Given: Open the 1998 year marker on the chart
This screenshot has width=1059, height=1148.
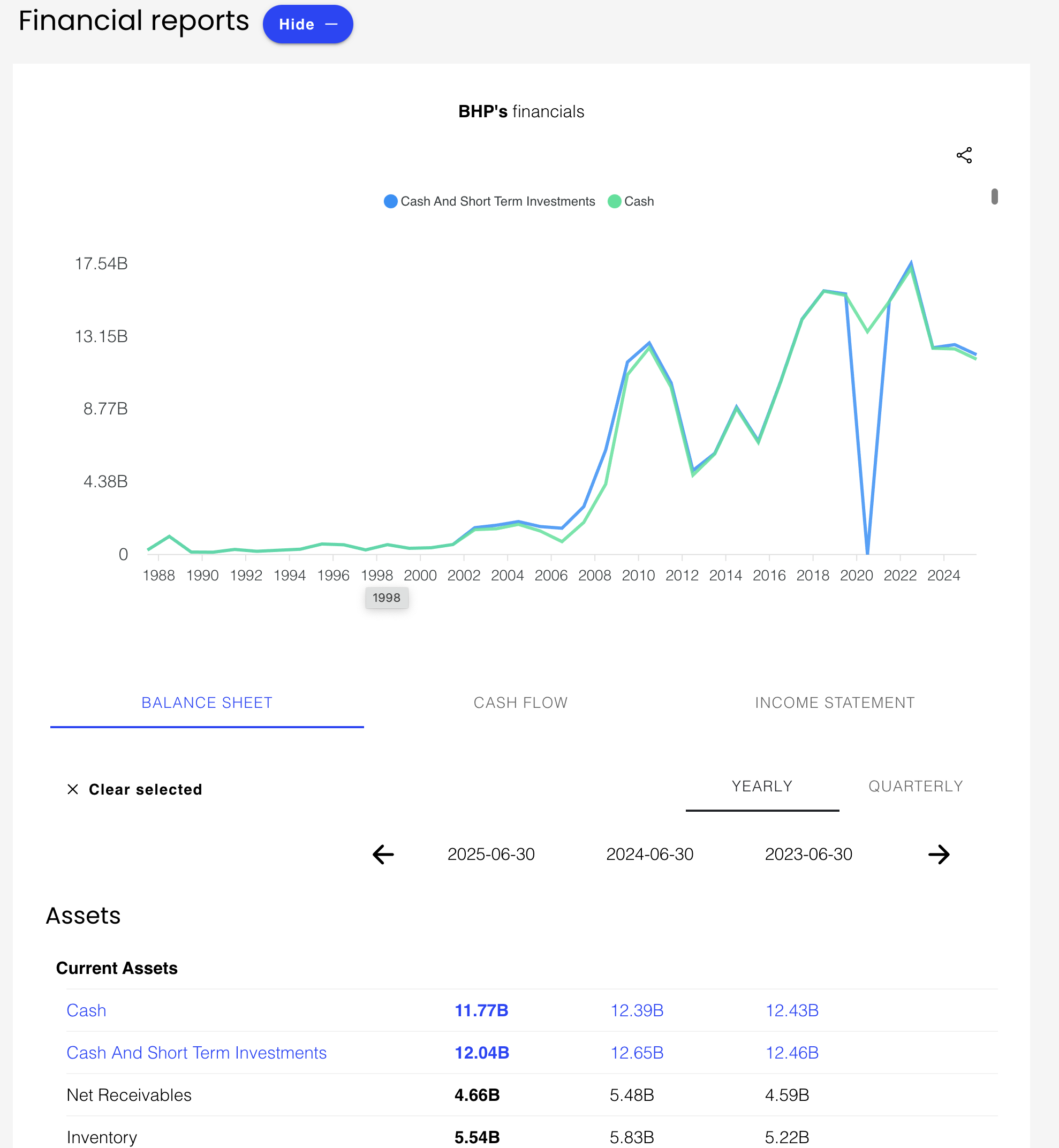Looking at the screenshot, I should click(387, 597).
